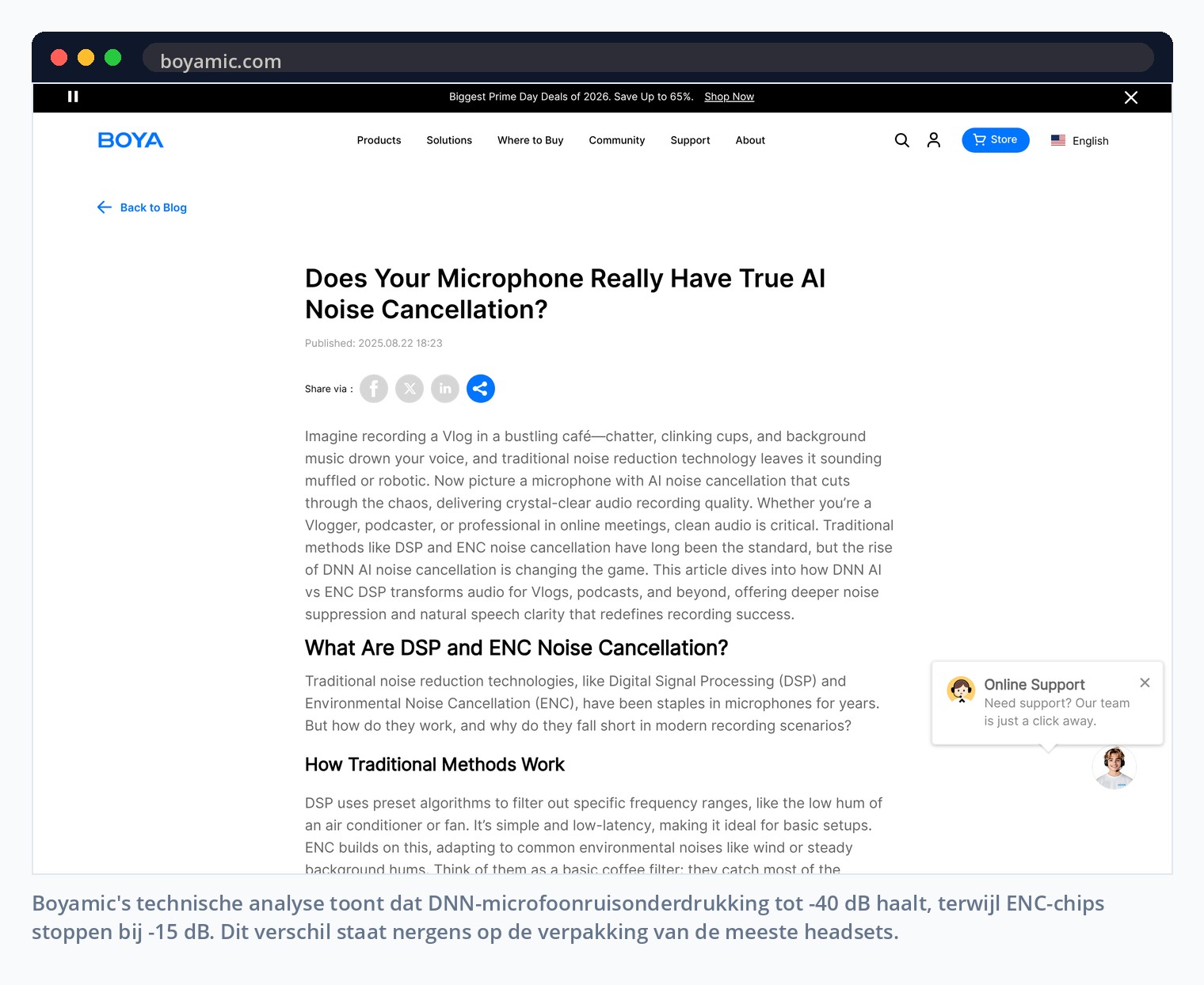Return via Back to Blog link

pyautogui.click(x=142, y=207)
